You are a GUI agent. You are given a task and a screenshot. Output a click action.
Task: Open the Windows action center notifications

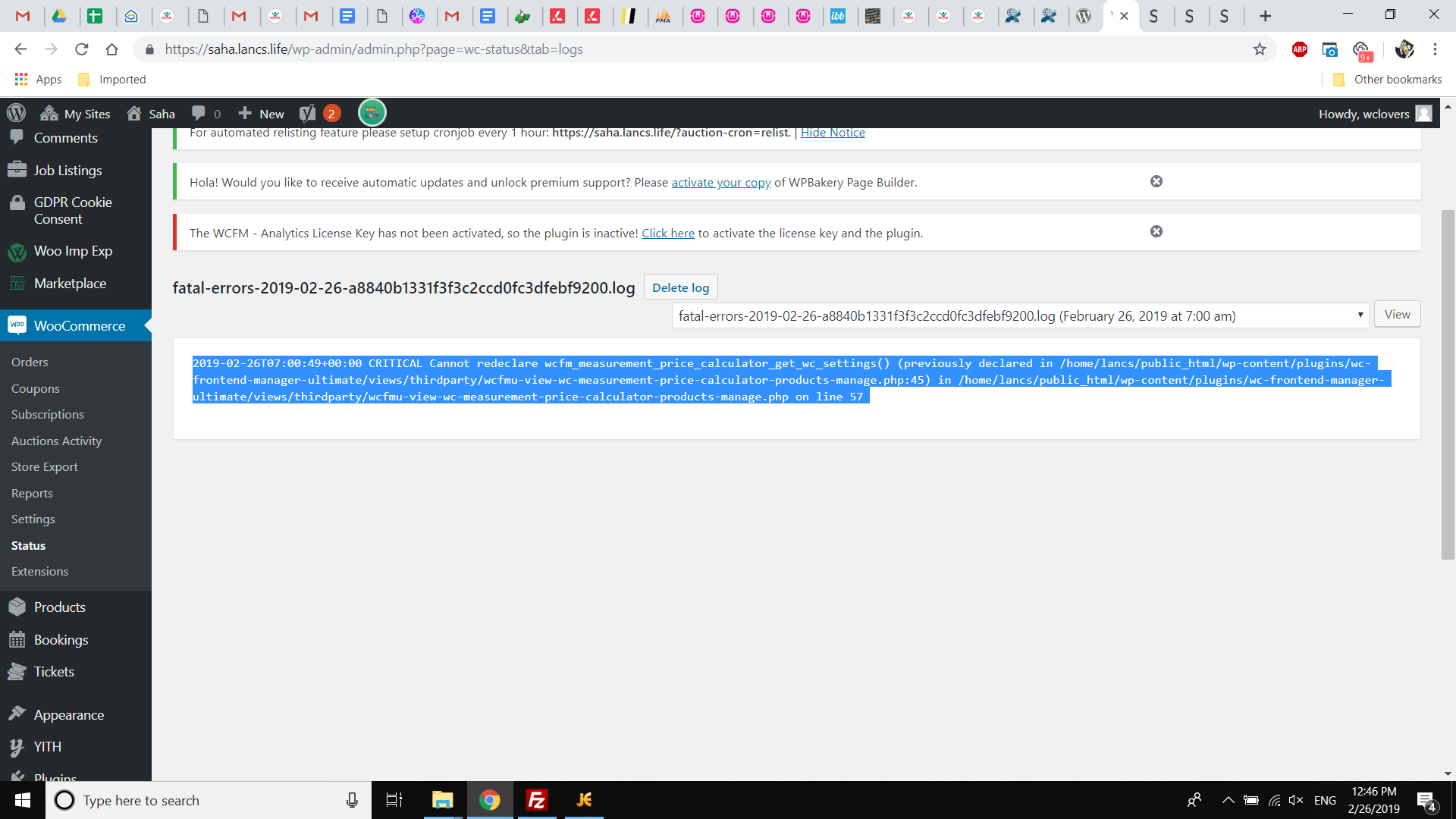1426,801
